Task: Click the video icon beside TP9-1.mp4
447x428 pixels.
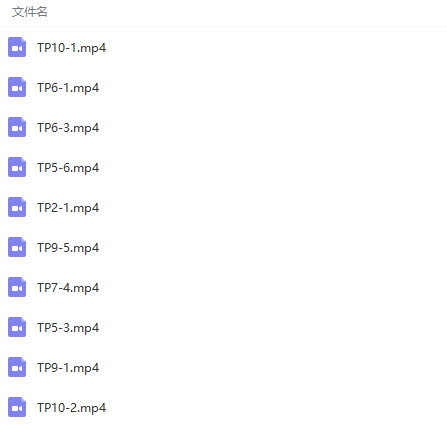Action: tap(17, 367)
